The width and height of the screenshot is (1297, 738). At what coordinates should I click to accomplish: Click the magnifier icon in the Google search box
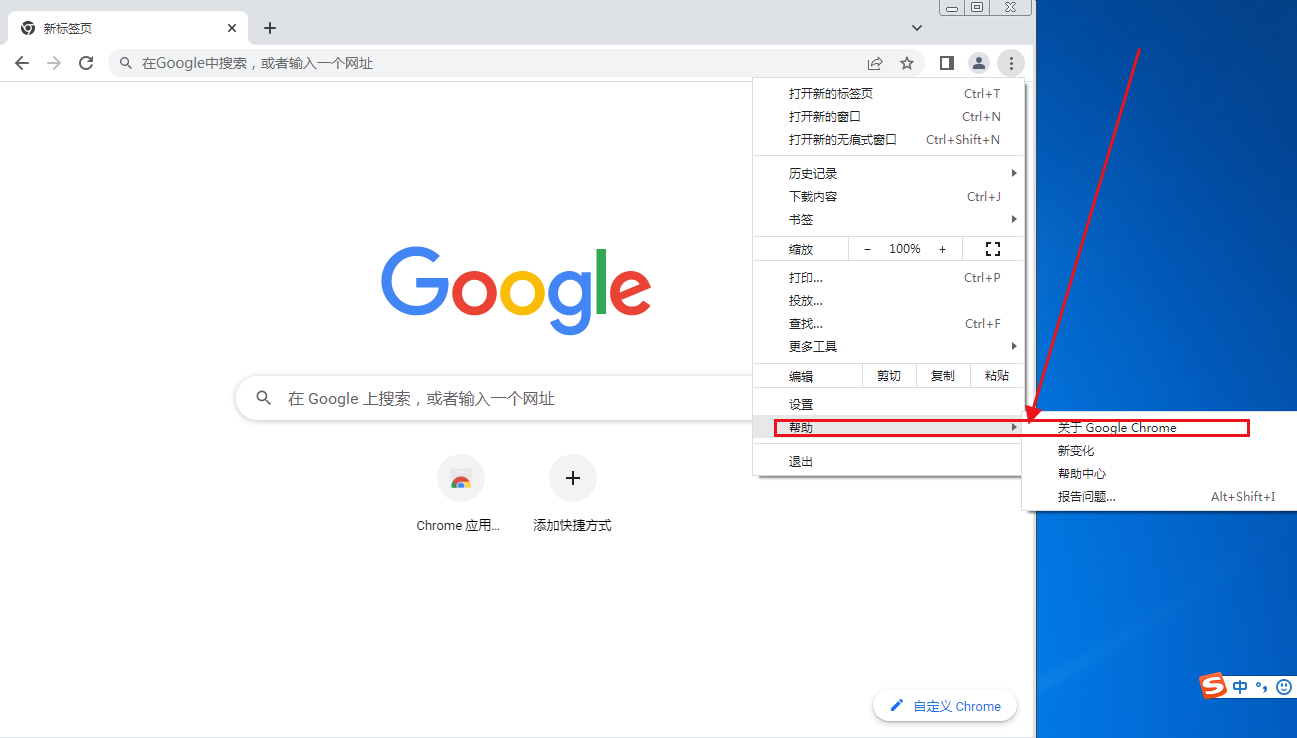[x=264, y=398]
